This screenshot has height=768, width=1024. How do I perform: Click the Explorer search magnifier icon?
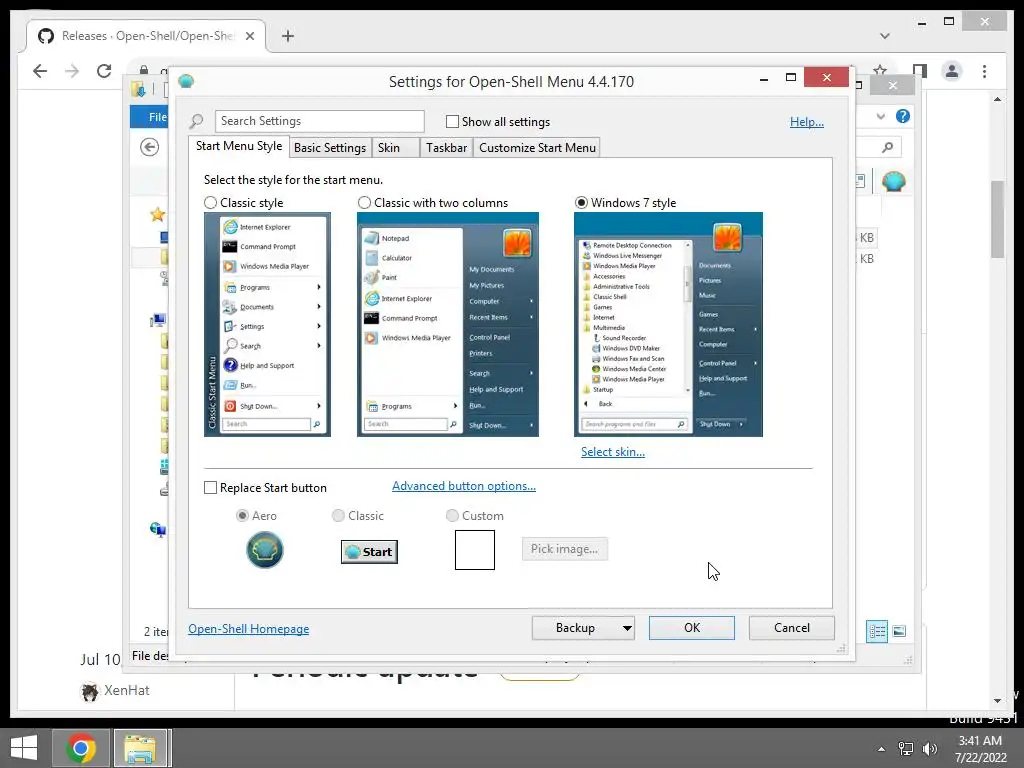(x=888, y=148)
